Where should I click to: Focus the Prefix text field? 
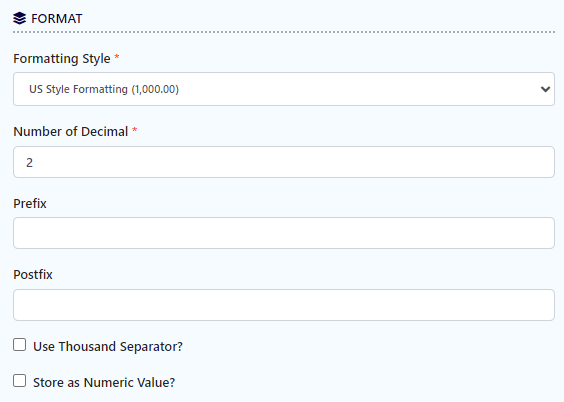[284, 233]
